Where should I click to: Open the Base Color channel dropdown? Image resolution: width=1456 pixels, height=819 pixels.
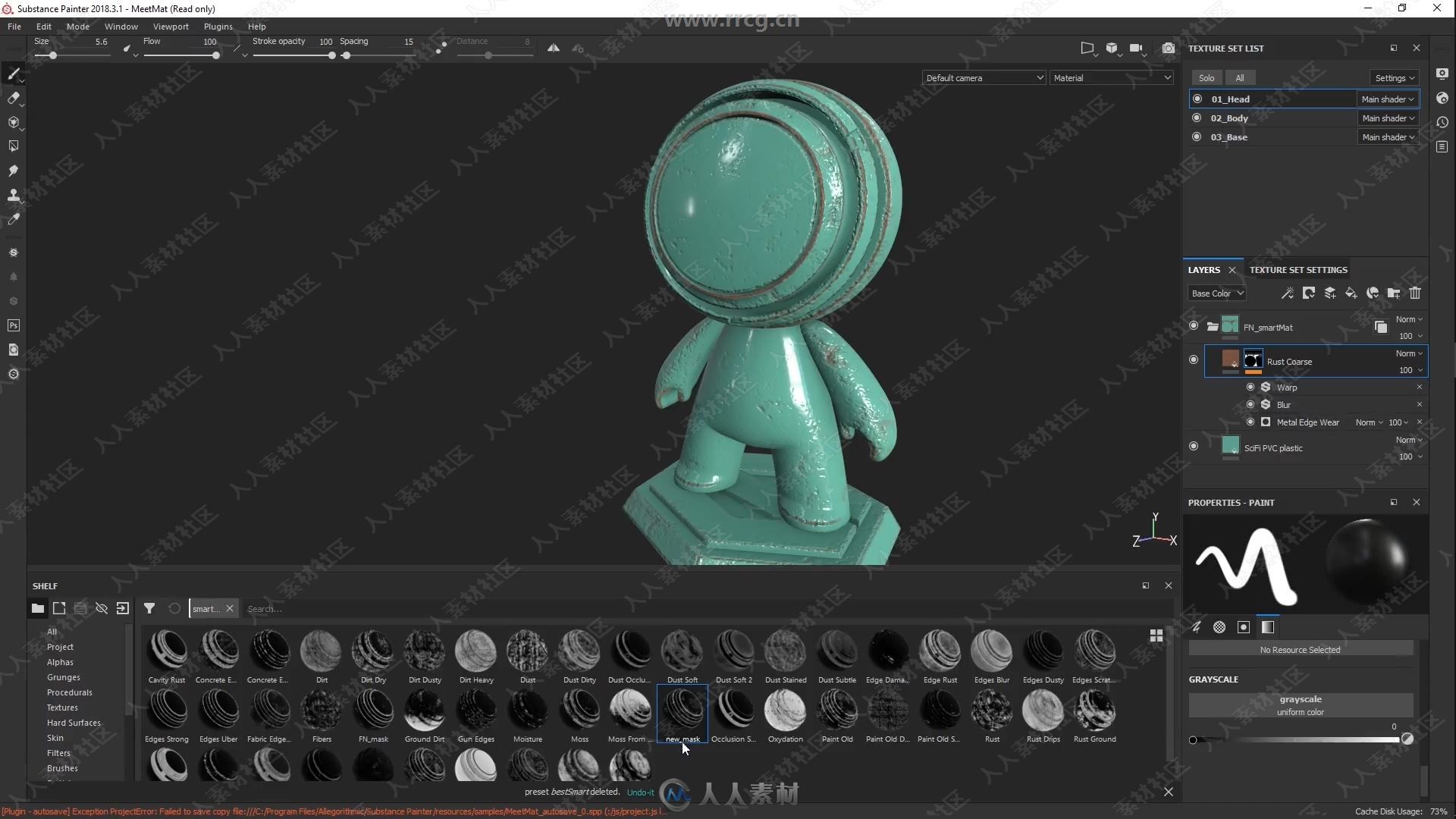pyautogui.click(x=1217, y=293)
